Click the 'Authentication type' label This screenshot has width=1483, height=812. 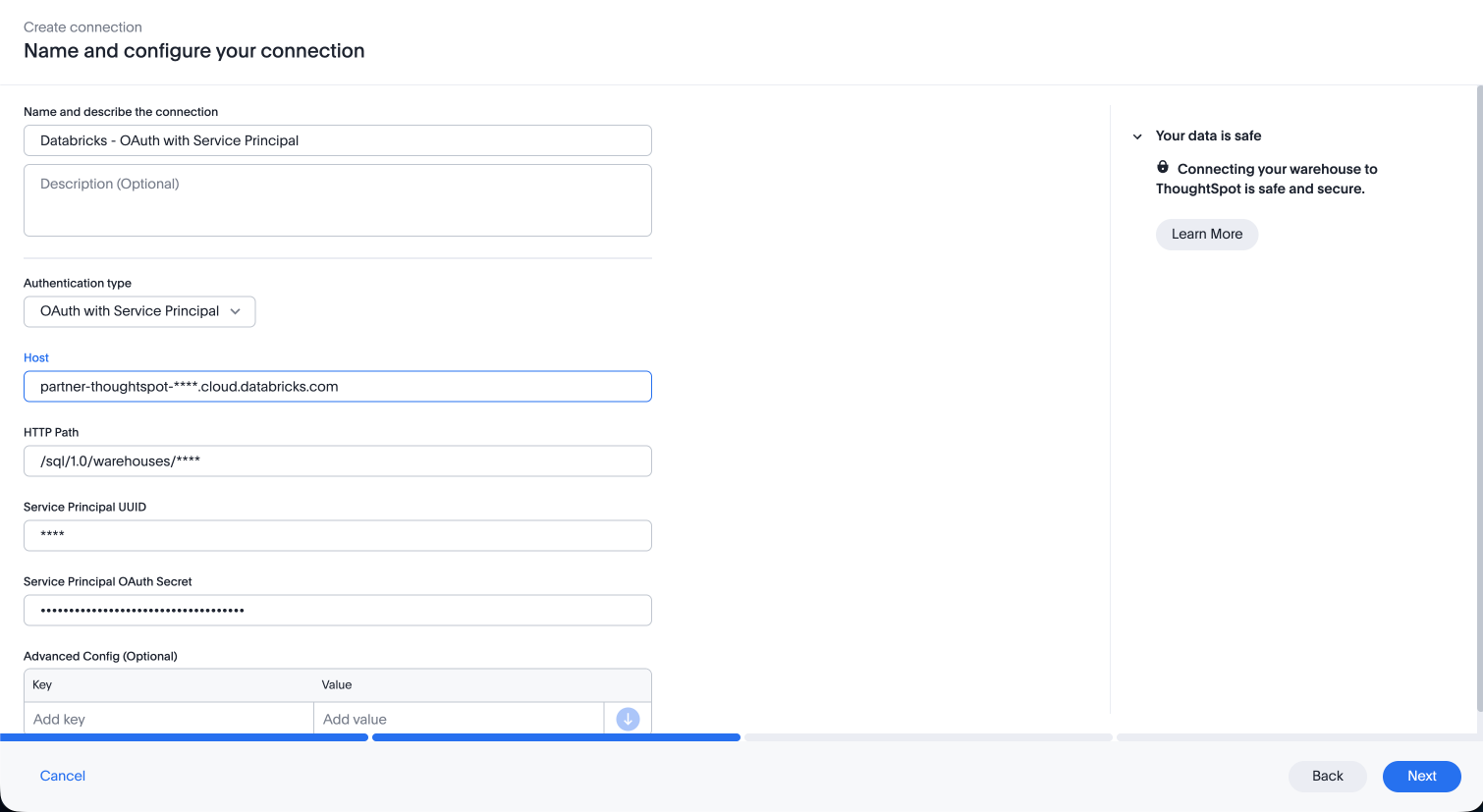78,283
